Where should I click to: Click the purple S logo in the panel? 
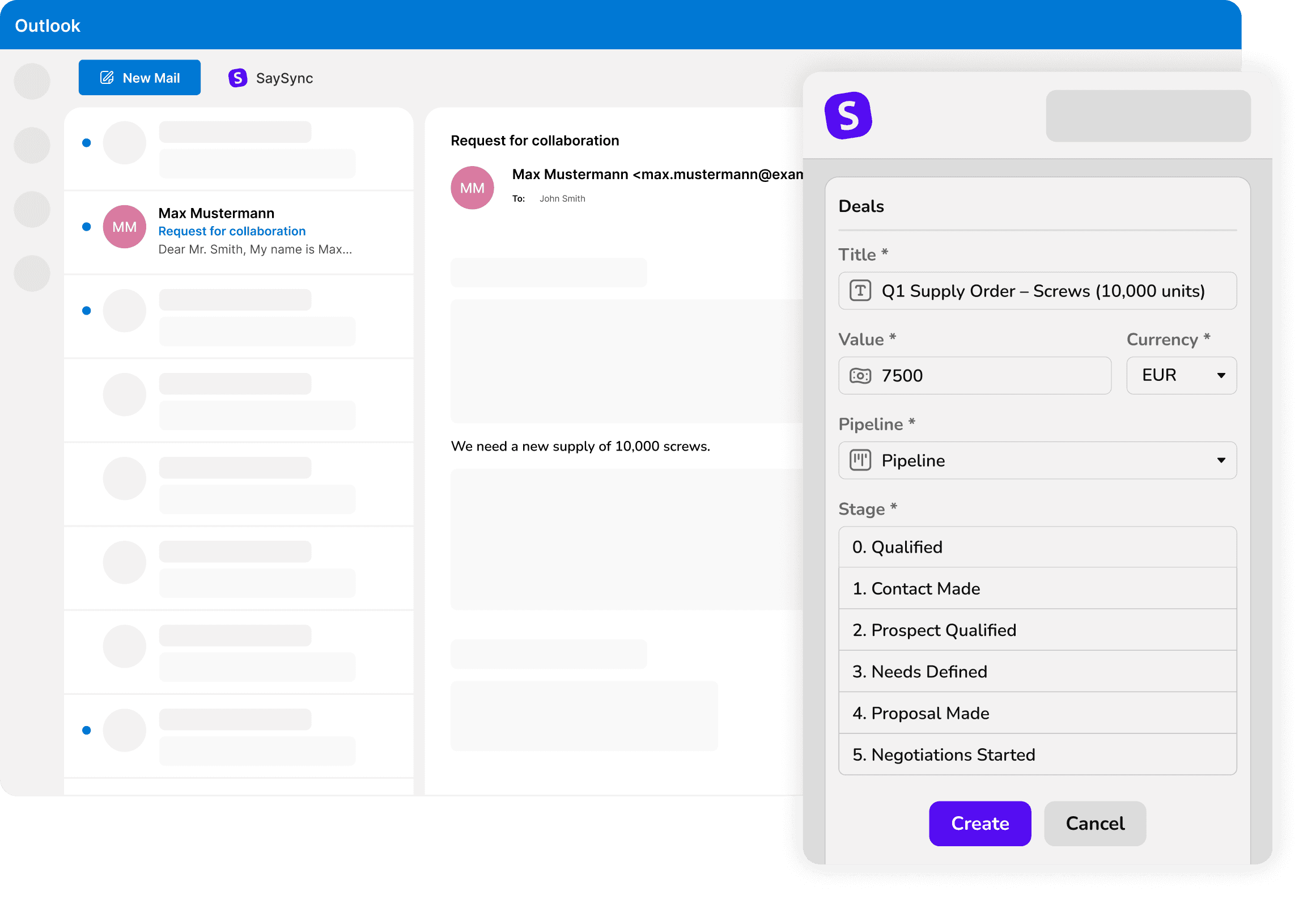pos(848,116)
